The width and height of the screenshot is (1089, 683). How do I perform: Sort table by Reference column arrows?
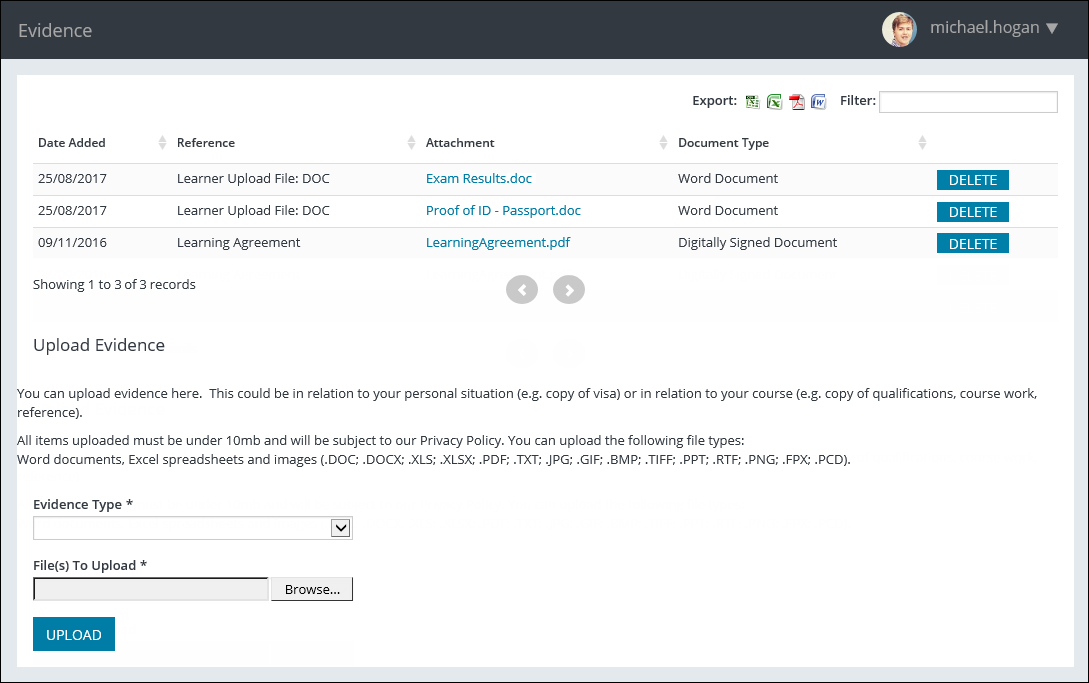[x=411, y=143]
